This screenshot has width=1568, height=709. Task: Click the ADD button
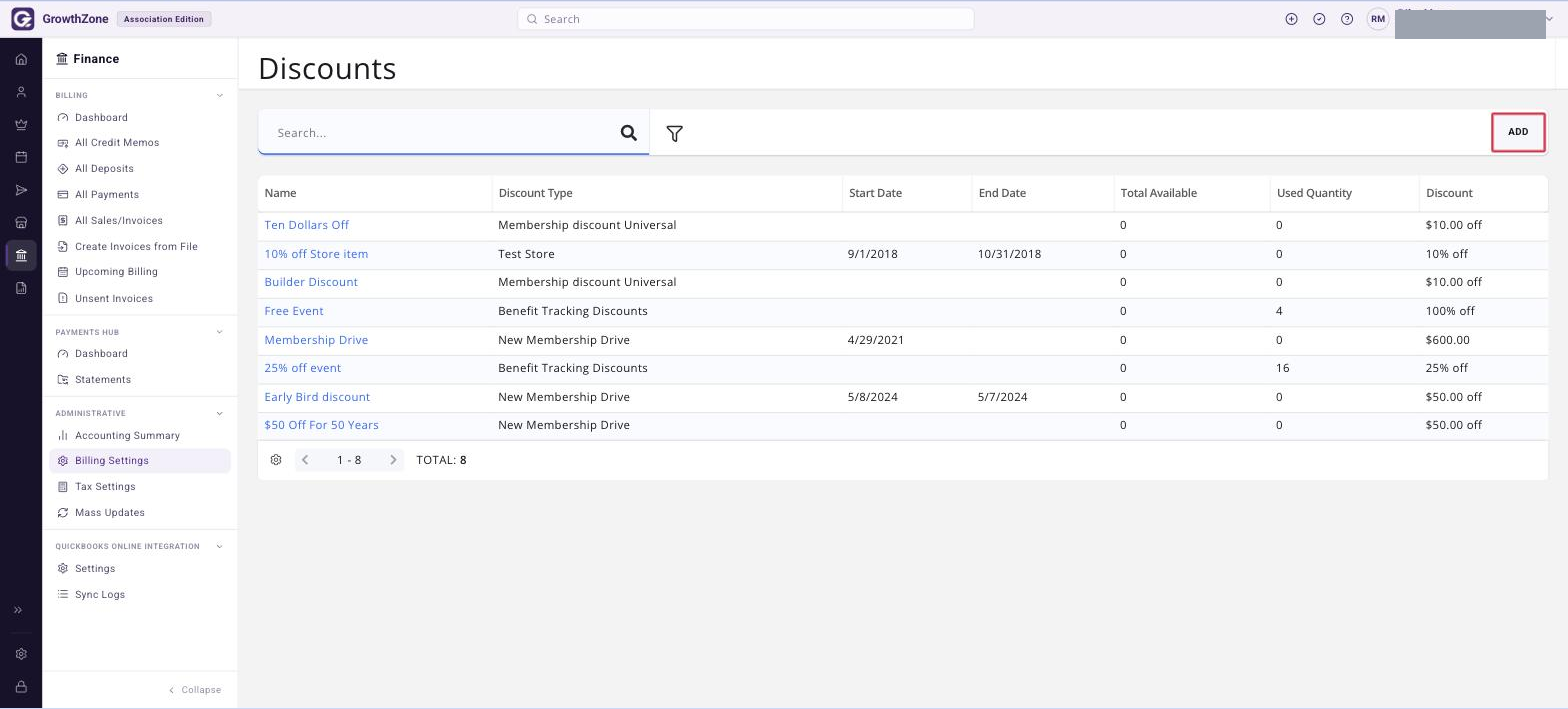(x=1518, y=132)
